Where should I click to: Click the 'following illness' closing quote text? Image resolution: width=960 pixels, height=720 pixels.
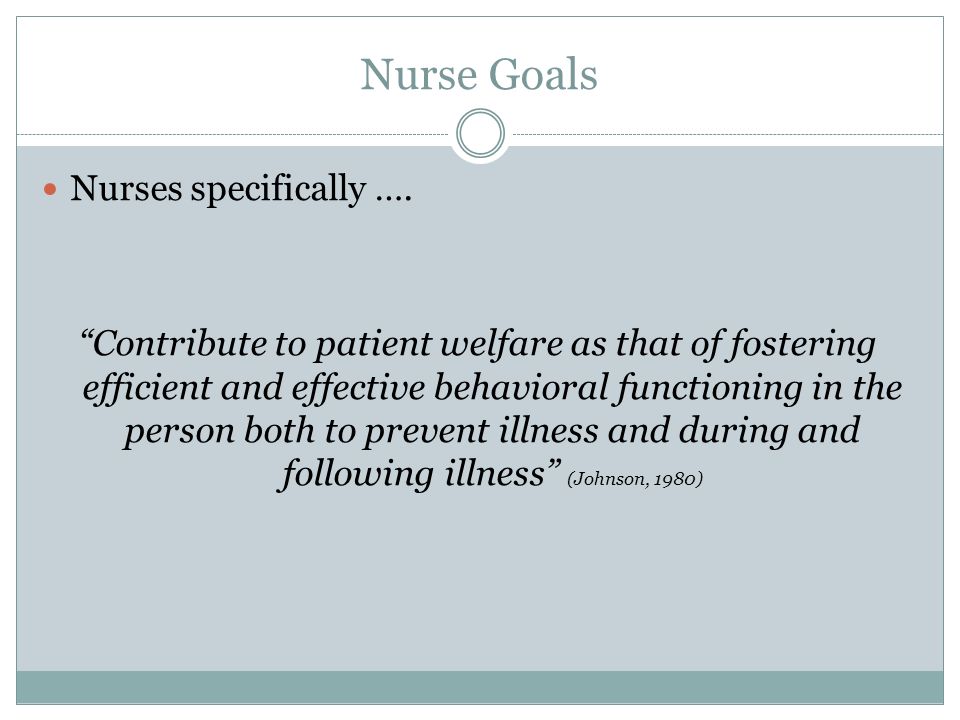pos(420,474)
